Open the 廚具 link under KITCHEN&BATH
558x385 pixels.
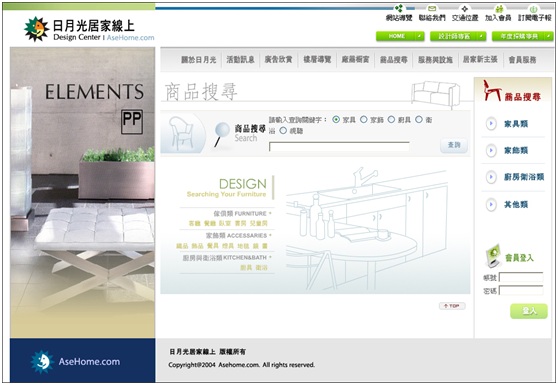pyautogui.click(x=246, y=268)
